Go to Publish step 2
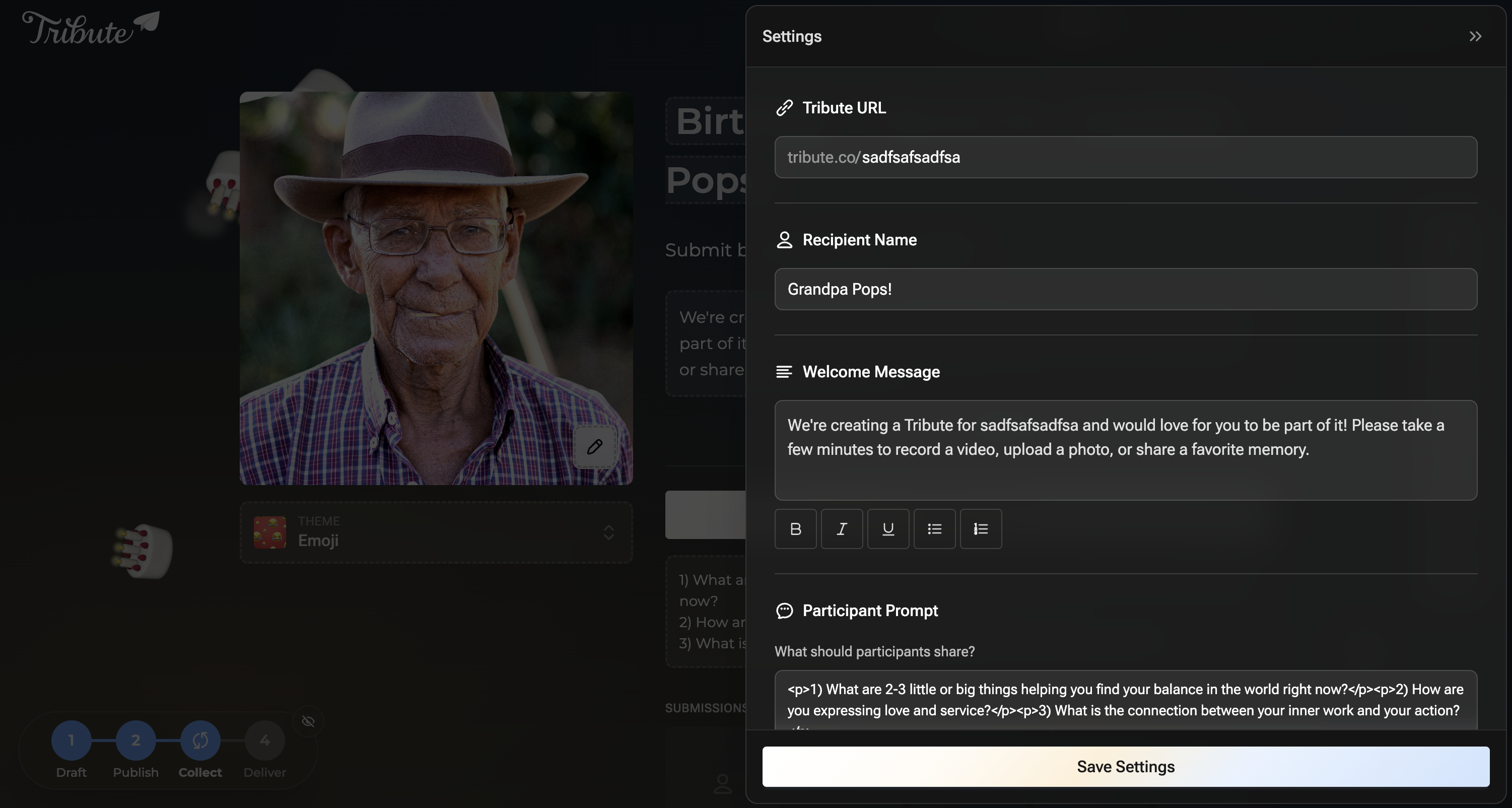Screen dimensions: 1512x808 (x=135, y=740)
